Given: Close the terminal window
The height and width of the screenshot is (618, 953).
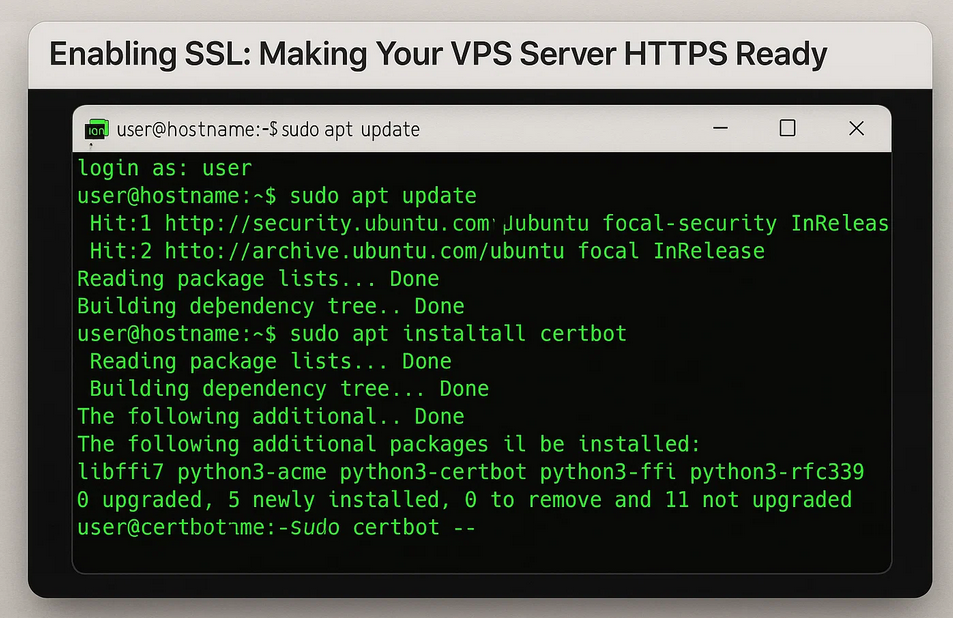Looking at the screenshot, I should click(x=856, y=129).
